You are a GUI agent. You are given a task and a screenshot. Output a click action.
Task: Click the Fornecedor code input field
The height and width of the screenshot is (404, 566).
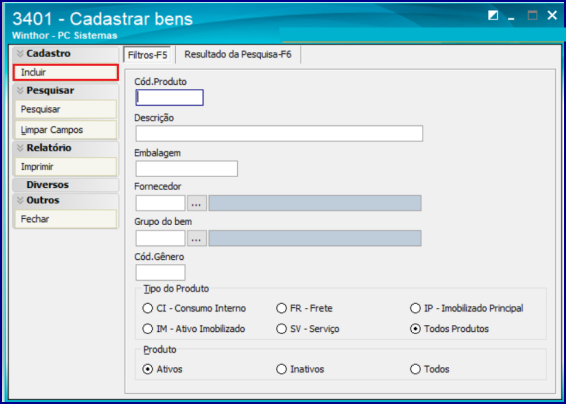coord(160,203)
